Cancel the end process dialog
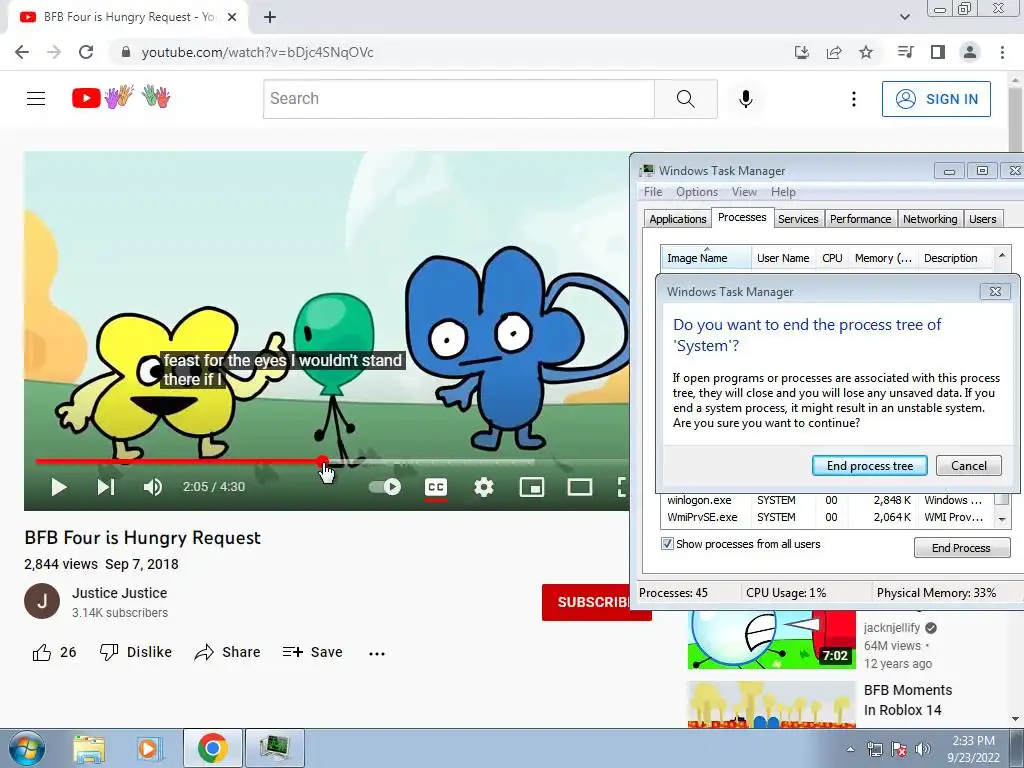 (968, 466)
